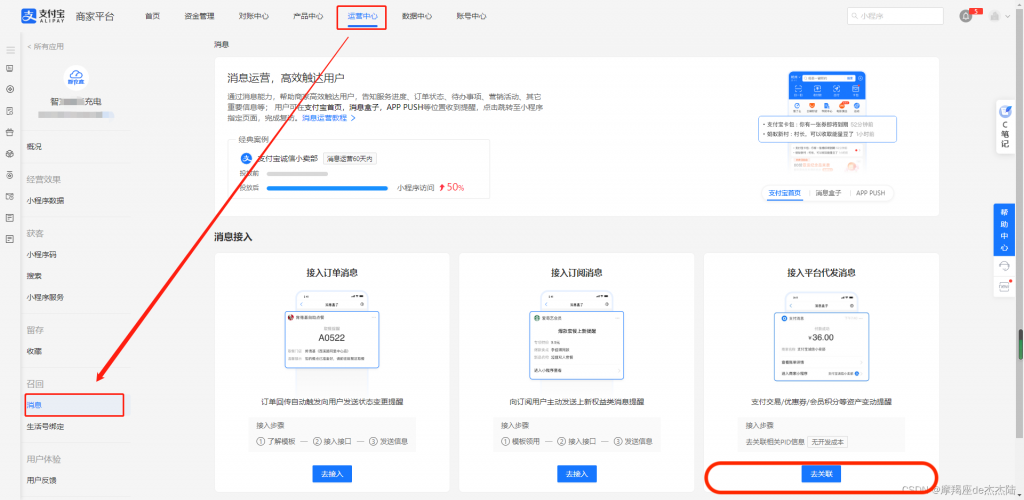Open 对账中心 in the top navigation
Image resolution: width=1024 pixels, height=500 pixels.
coord(253,16)
